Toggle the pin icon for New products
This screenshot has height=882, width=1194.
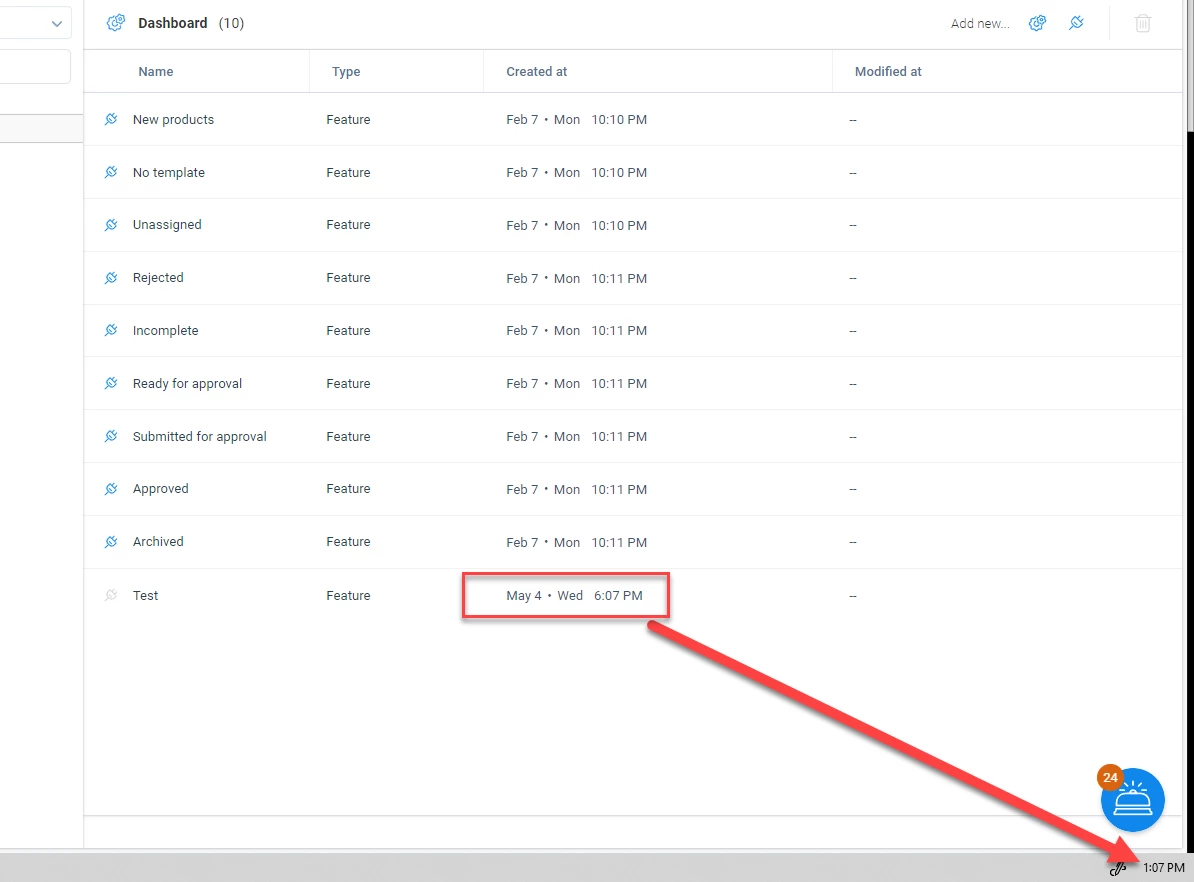(111, 119)
